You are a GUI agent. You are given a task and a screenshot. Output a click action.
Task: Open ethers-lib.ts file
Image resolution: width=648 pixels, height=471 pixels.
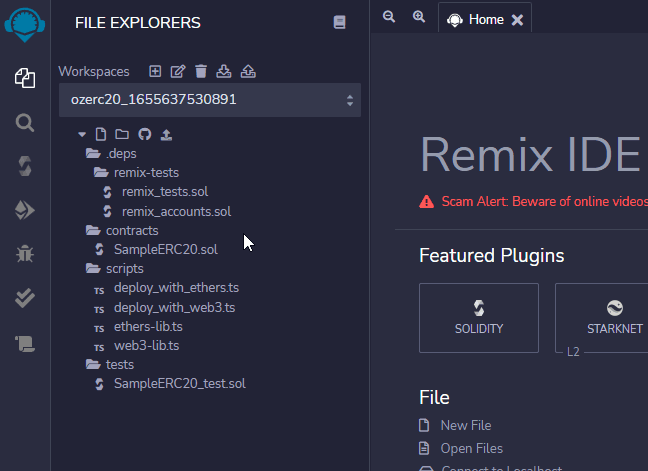(148, 326)
